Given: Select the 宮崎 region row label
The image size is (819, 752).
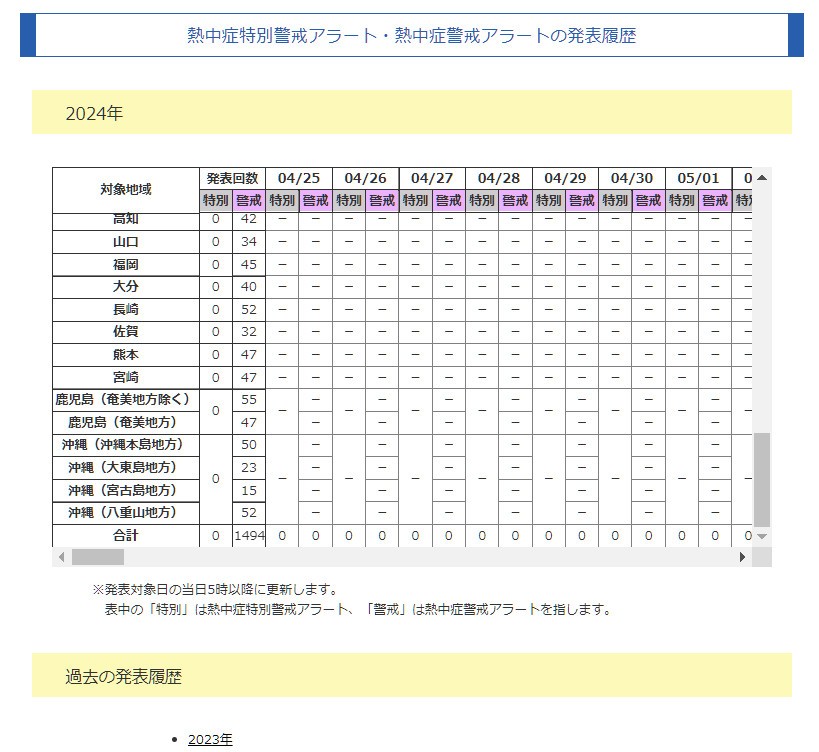Looking at the screenshot, I should tap(126, 378).
